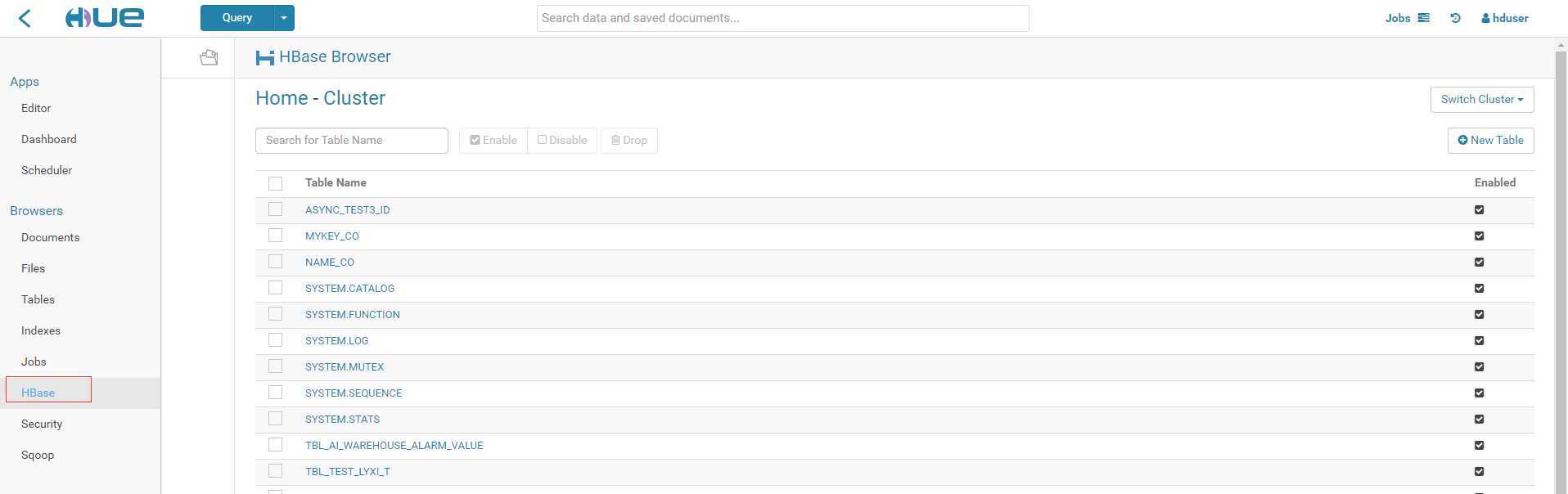The image size is (1568, 494).
Task: Open the ASYNC_TEST3_ID table
Action: pyautogui.click(x=347, y=210)
